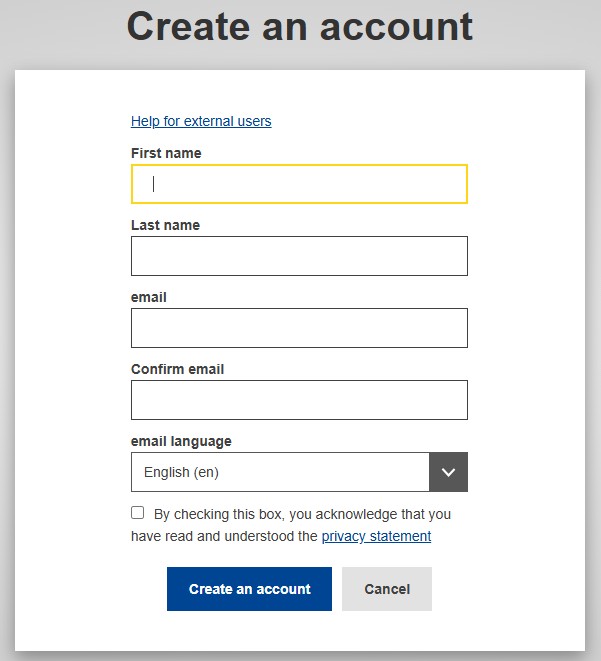Click the email input box
601x661 pixels.
(299, 328)
